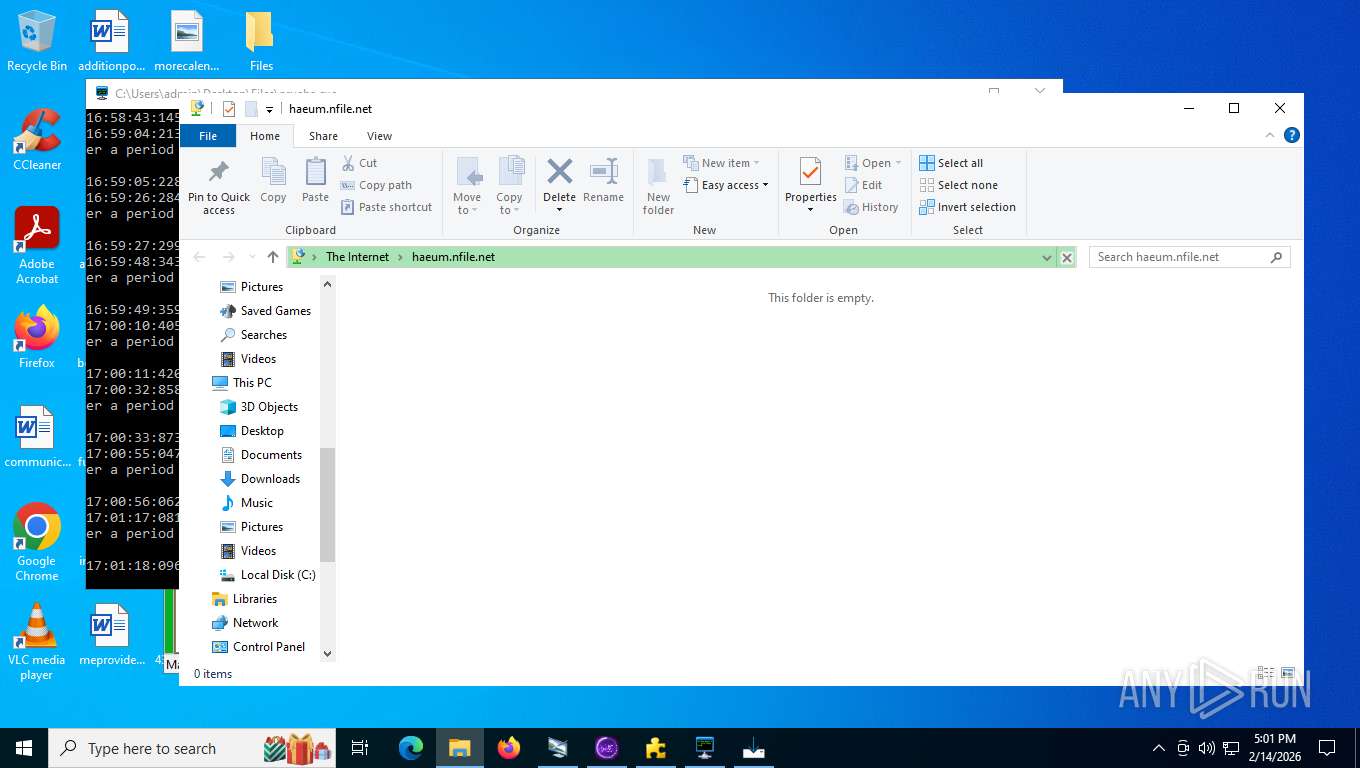The width and height of the screenshot is (1360, 768).
Task: Click the Forward navigation arrow
Action: 228,257
